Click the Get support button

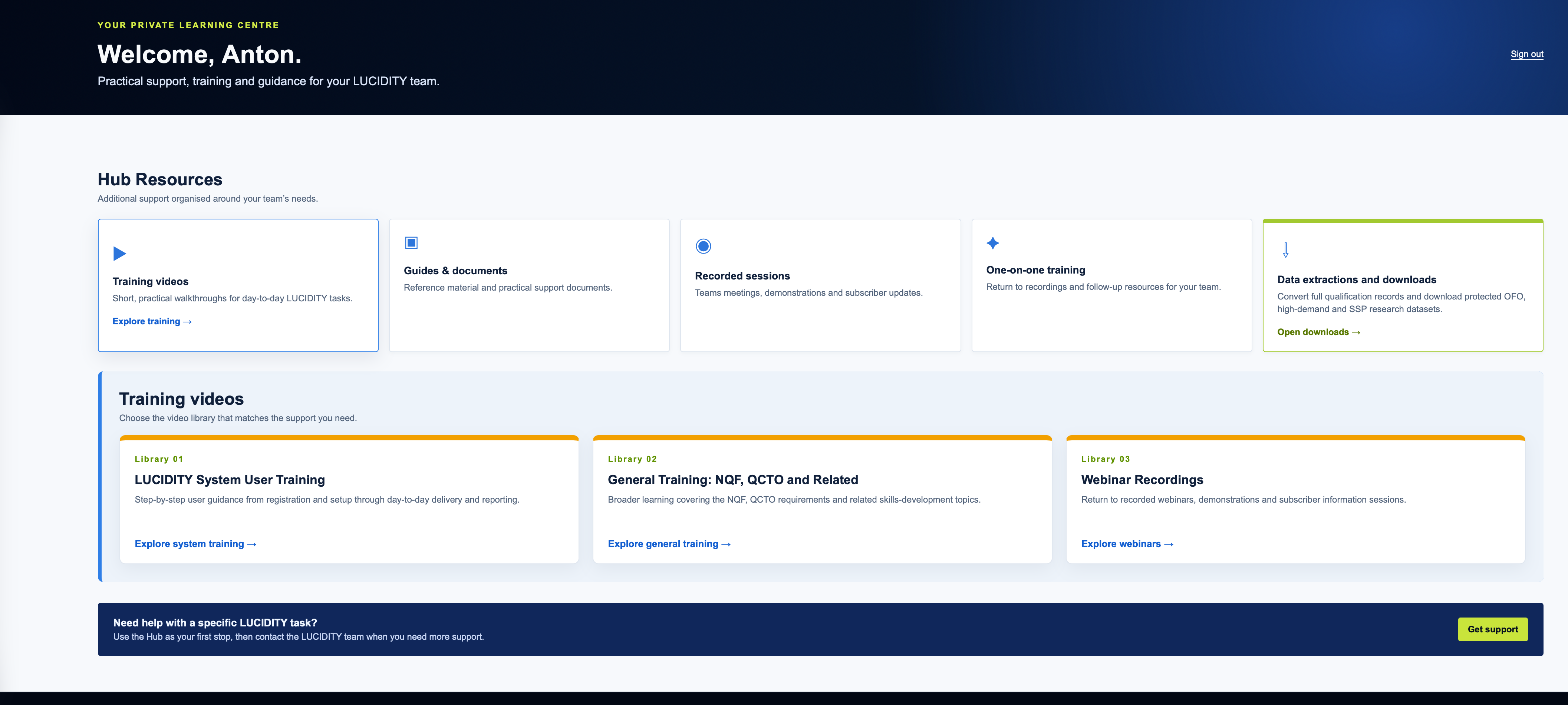point(1492,630)
